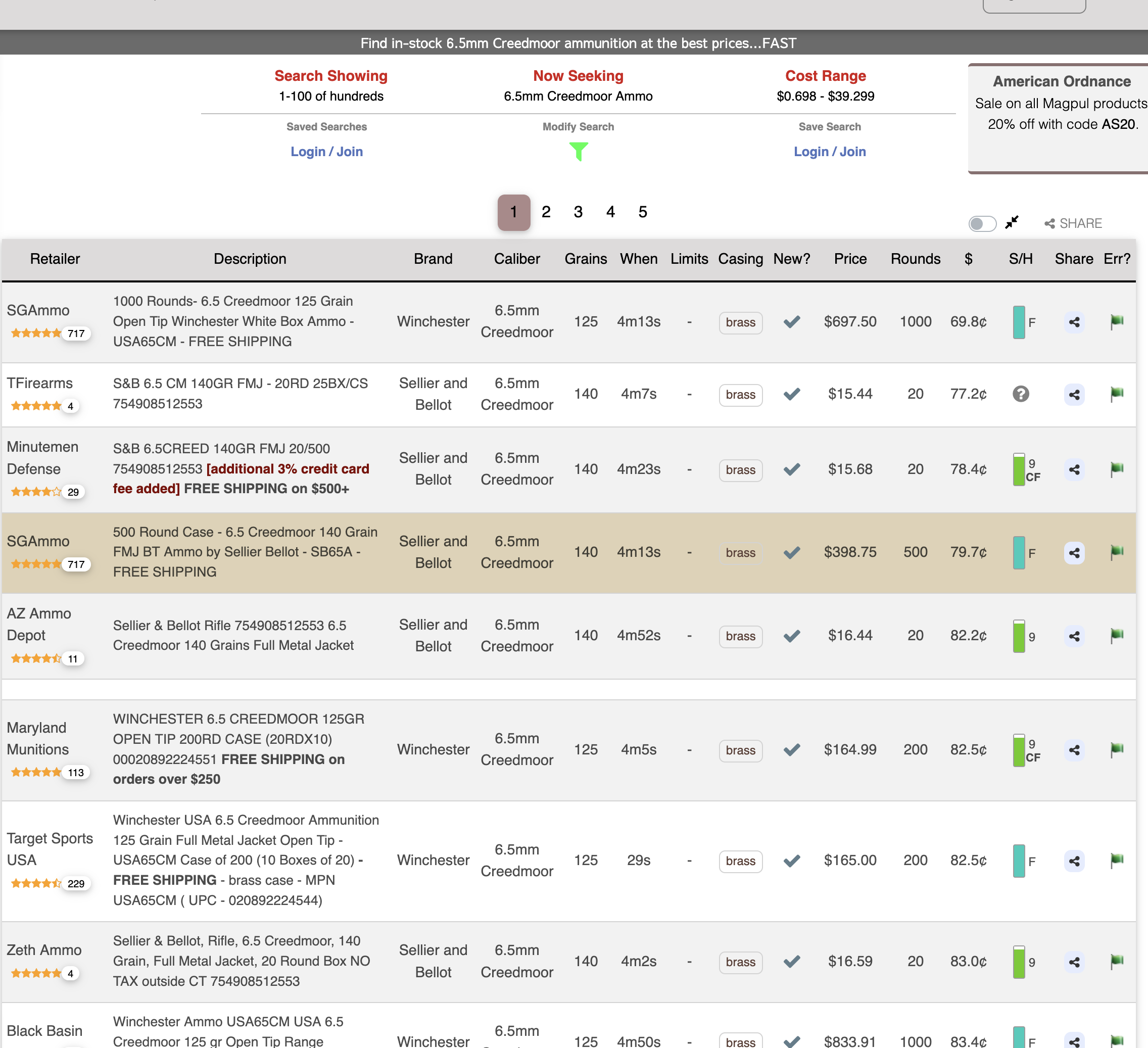Click the brass casing tag in TFirearms row
This screenshot has width=1148, height=1048.
(x=740, y=395)
